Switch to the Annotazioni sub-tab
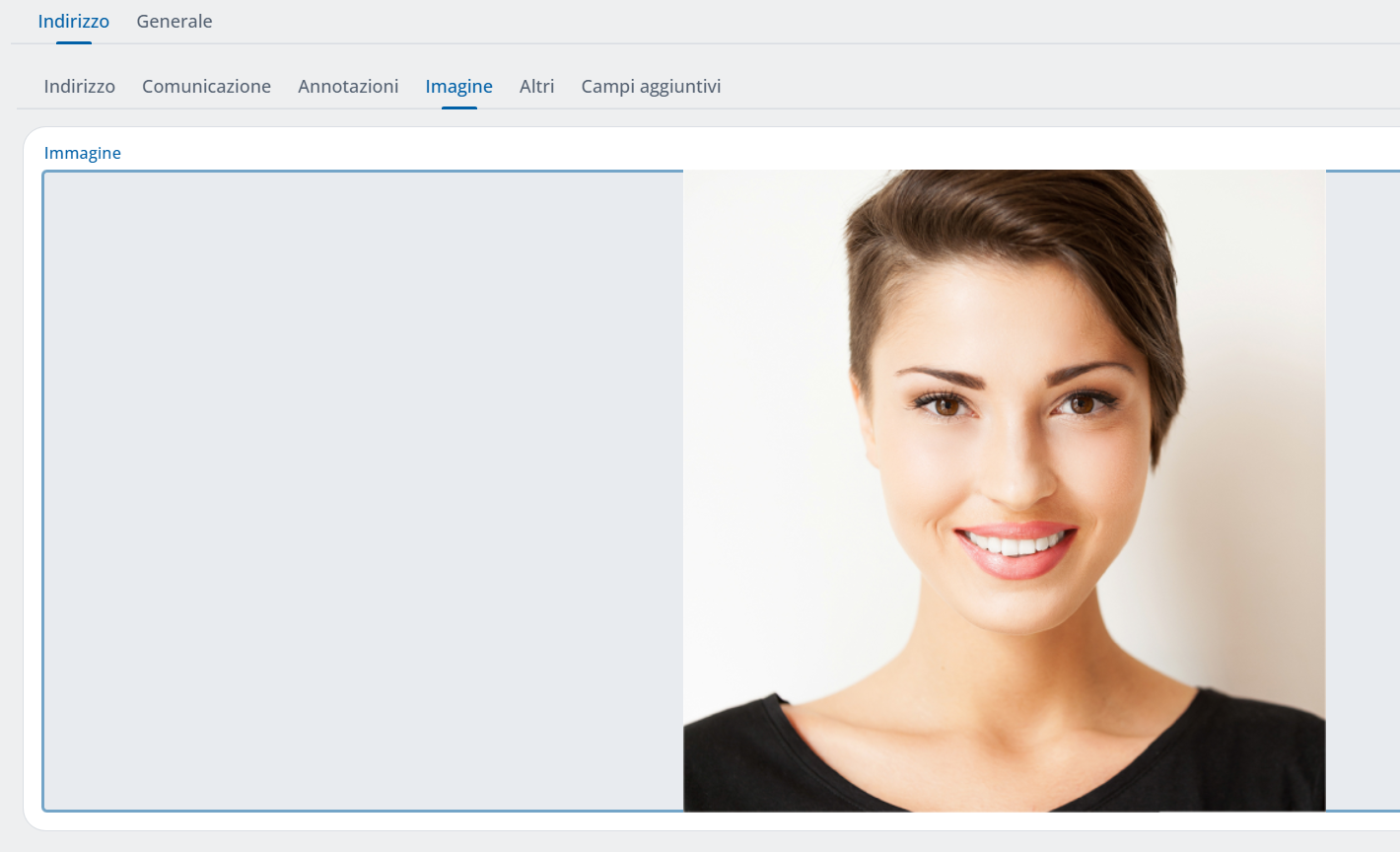 (348, 86)
